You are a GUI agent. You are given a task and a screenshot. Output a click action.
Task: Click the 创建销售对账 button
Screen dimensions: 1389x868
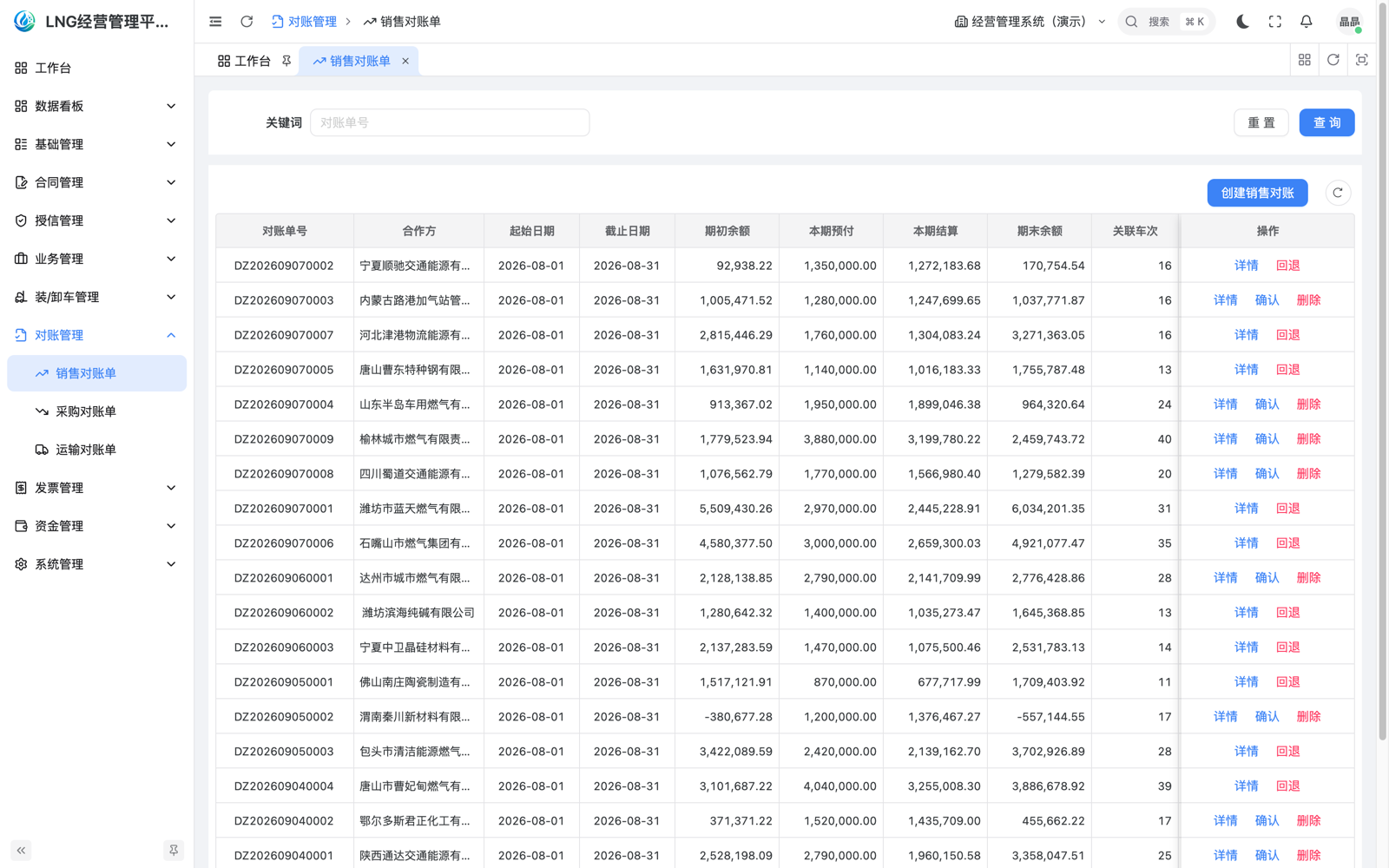click(x=1257, y=193)
